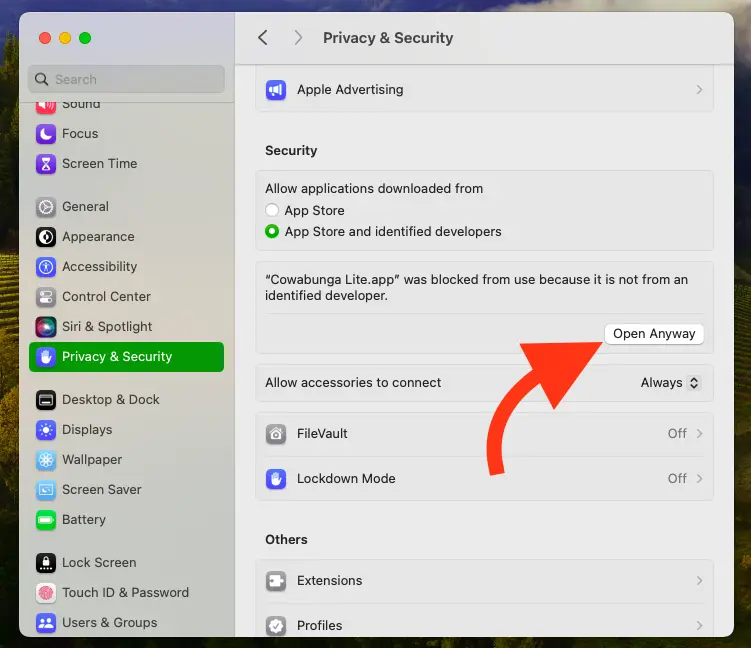Click the Desktop & Dock icon
Viewport: 751px width, 648px height.
[46, 400]
